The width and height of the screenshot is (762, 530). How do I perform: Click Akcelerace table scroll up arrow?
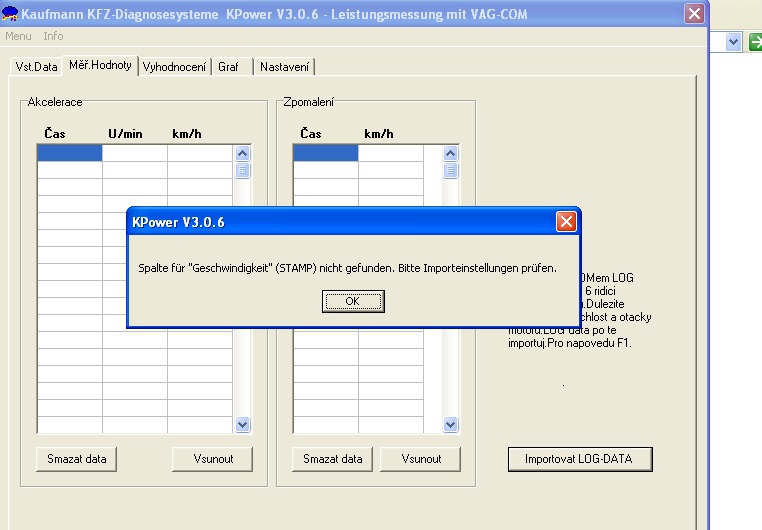coord(242,154)
